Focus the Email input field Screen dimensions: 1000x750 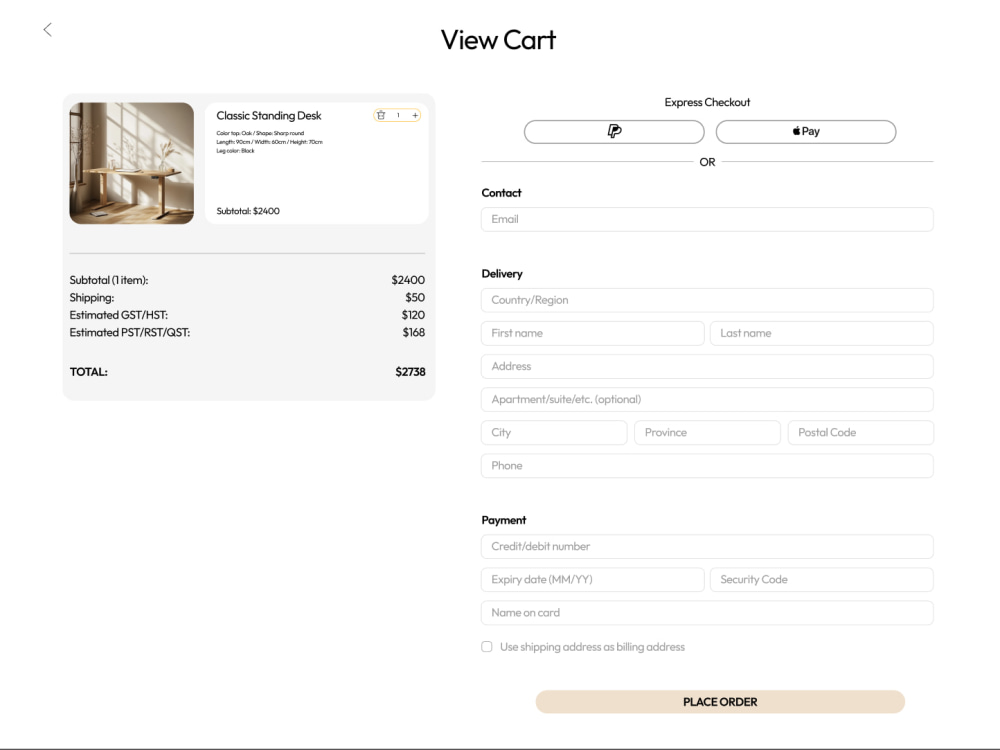coord(707,219)
